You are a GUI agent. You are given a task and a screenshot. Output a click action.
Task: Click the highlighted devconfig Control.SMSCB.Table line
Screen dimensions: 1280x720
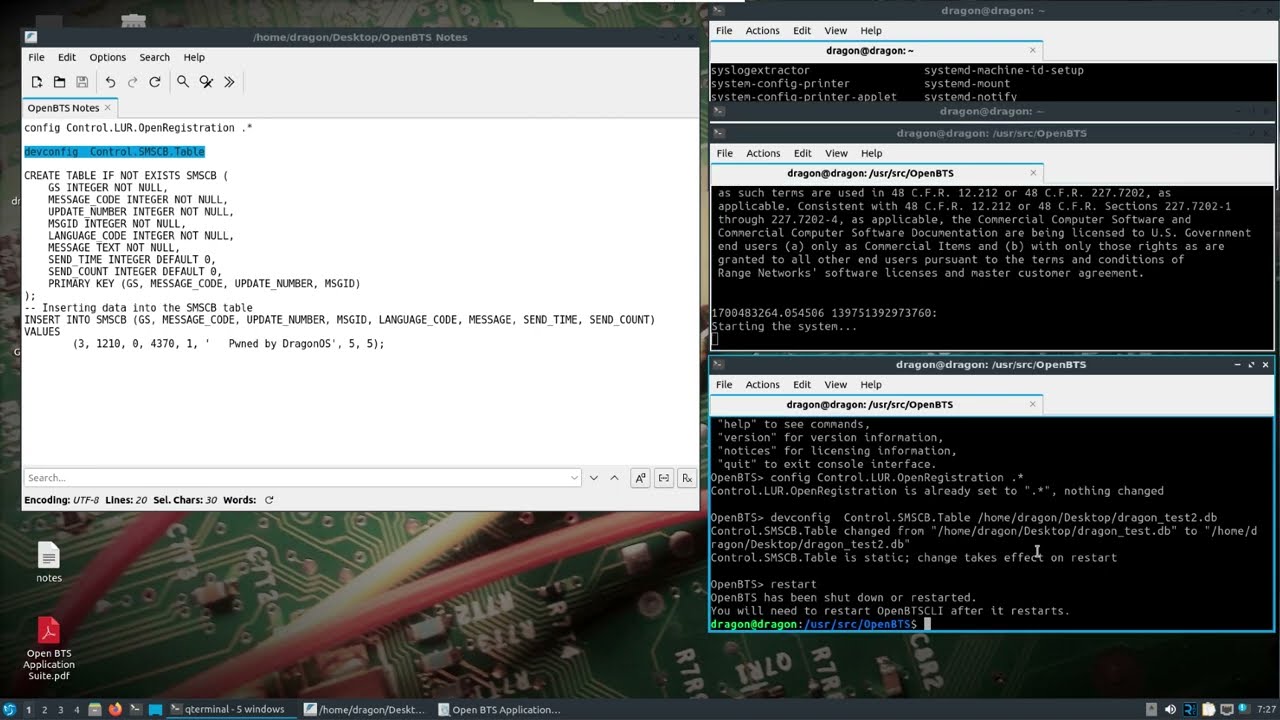pos(114,152)
